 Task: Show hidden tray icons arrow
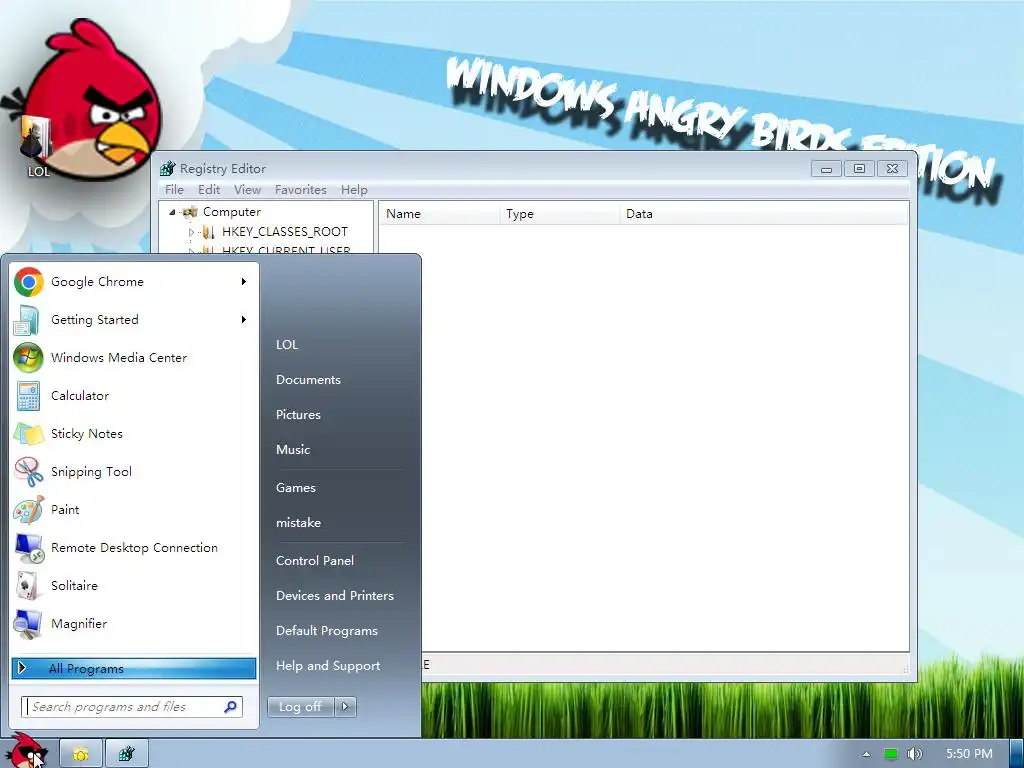[x=866, y=754]
